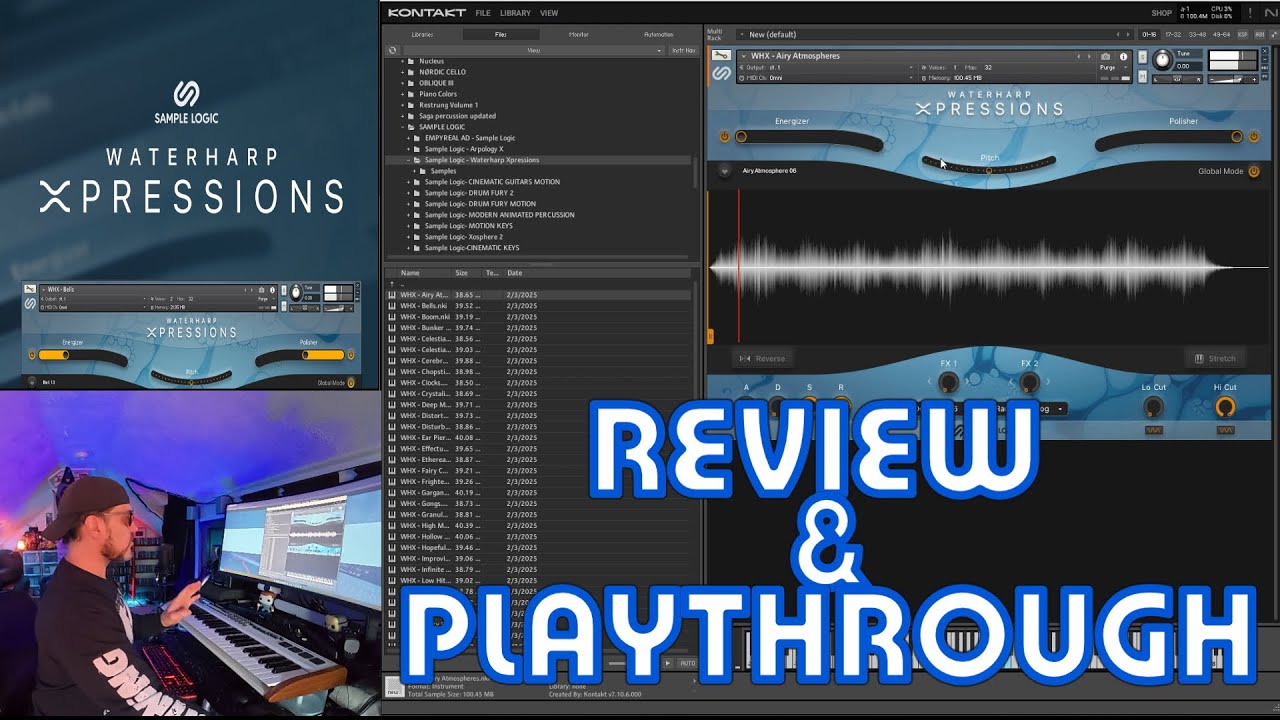Open the View dropdown in the browser
The image size is (1280, 720).
(533, 50)
